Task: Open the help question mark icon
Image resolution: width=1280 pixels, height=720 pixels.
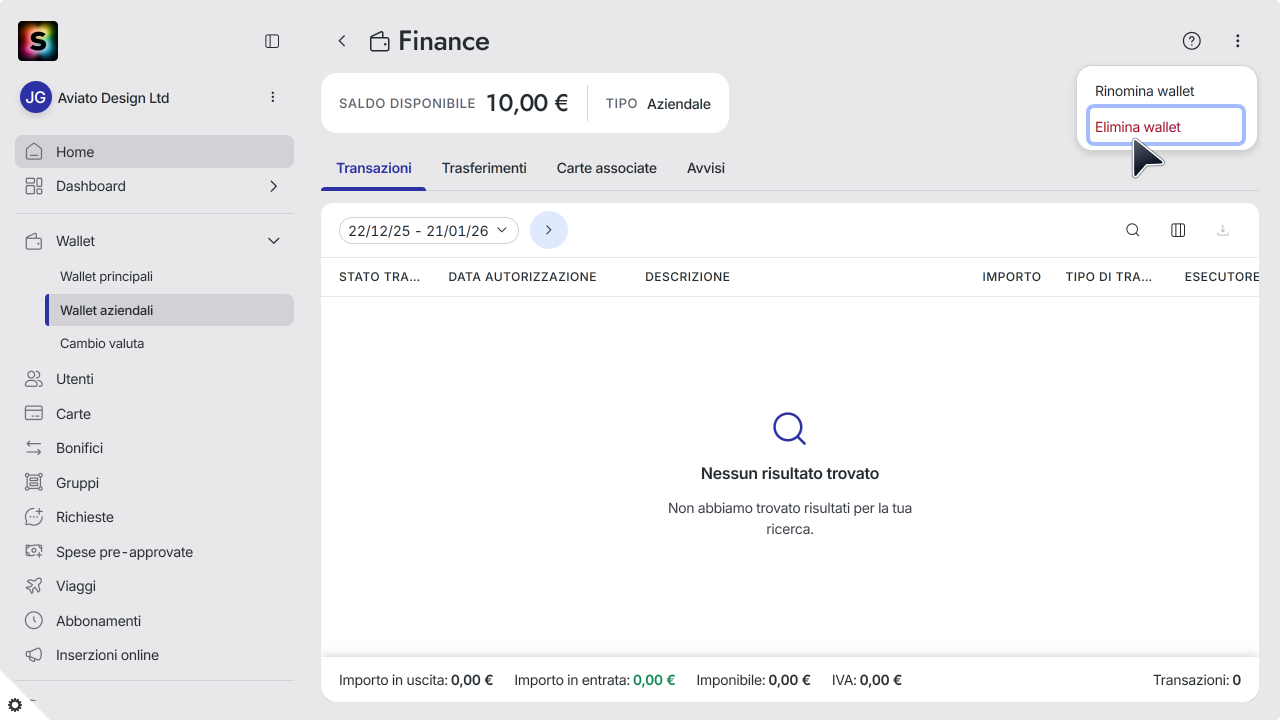Action: (1191, 41)
